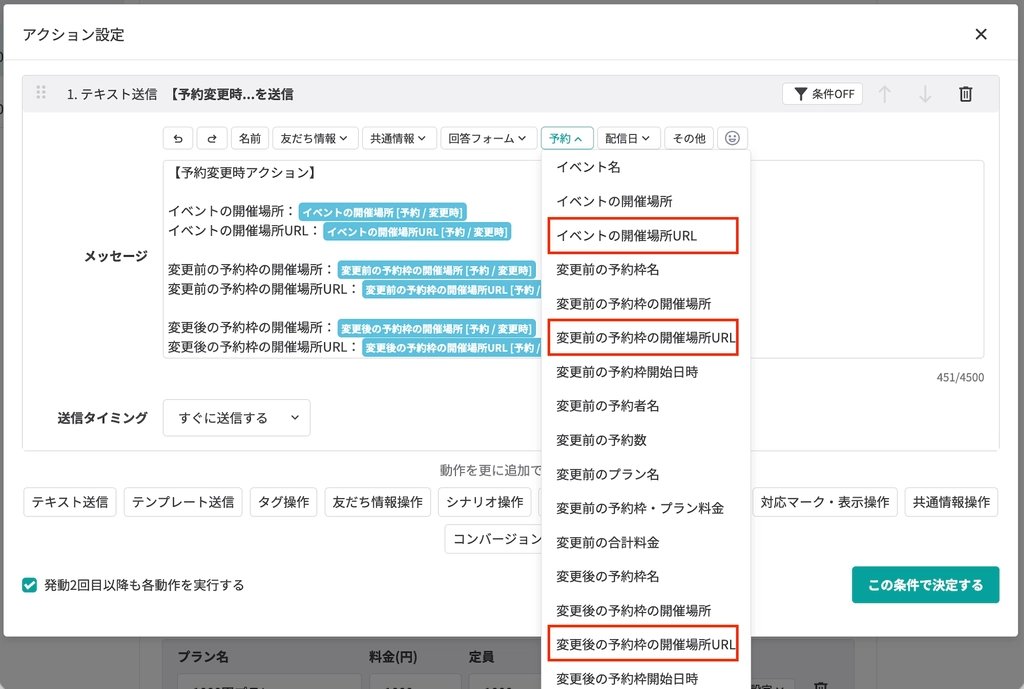Select 変更前のプラン名 menu entry
Screen dimensions: 1024x689
point(646,474)
